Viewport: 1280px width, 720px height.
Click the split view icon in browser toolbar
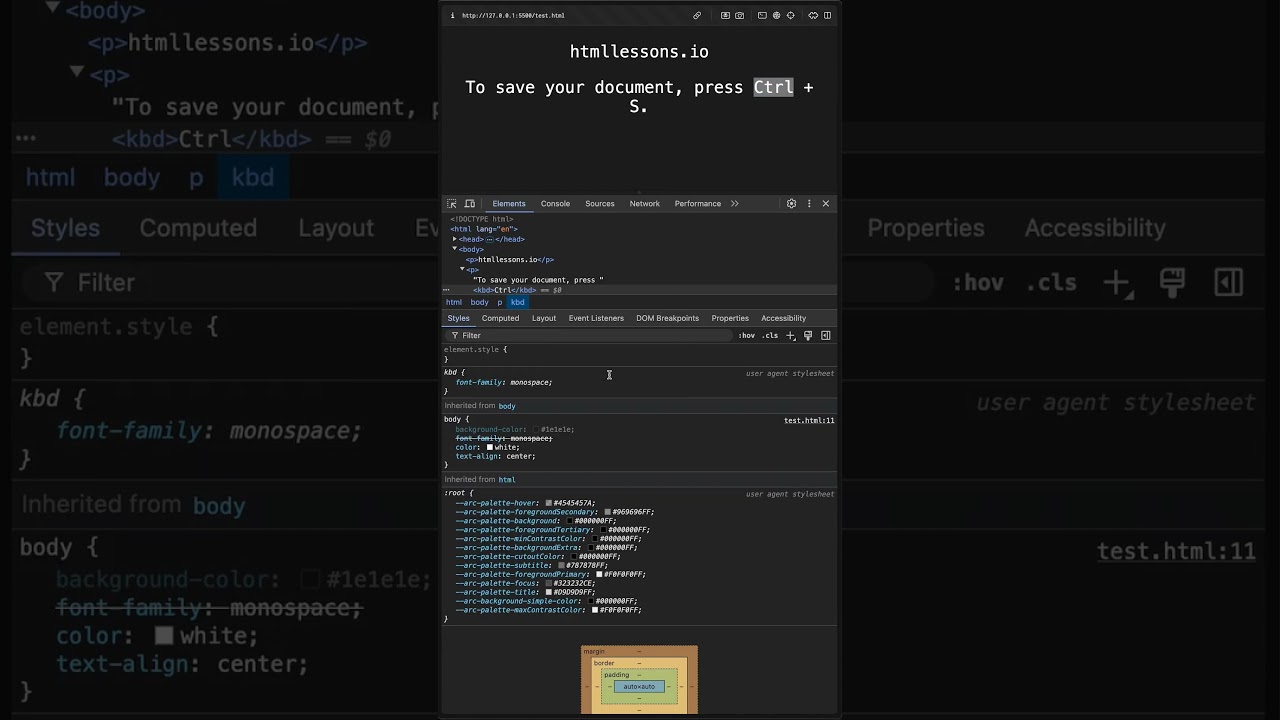pyautogui.click(x=827, y=16)
